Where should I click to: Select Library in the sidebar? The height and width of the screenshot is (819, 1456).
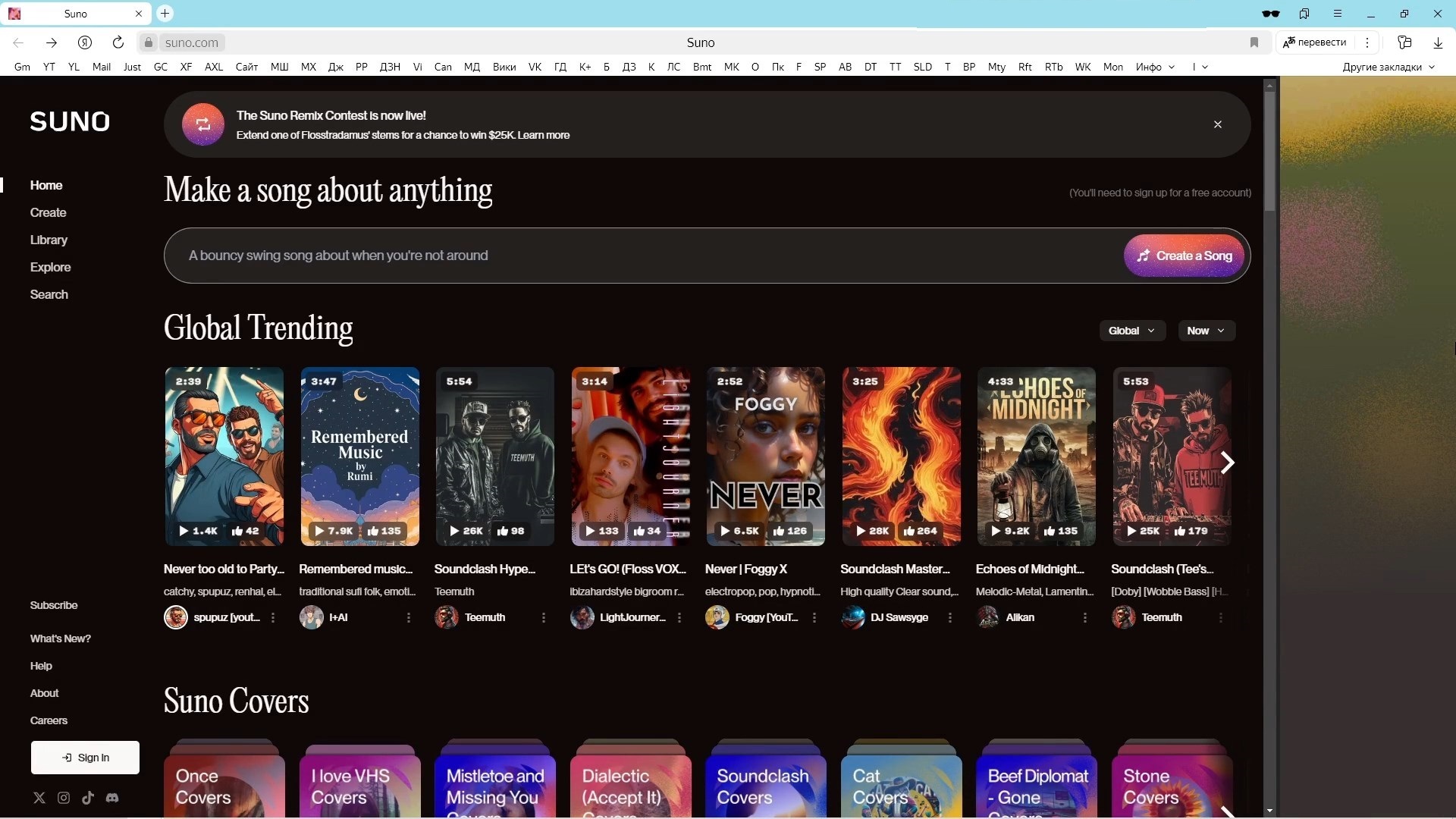(49, 240)
